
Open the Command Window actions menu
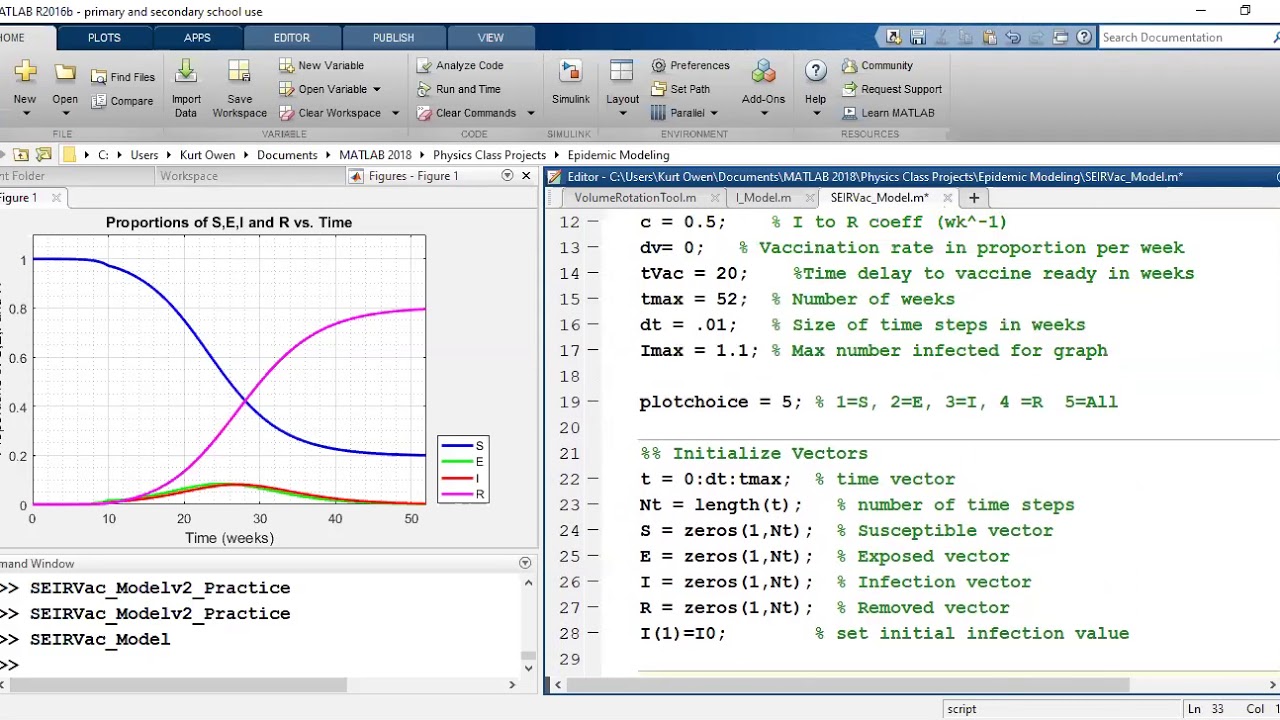[x=525, y=564]
